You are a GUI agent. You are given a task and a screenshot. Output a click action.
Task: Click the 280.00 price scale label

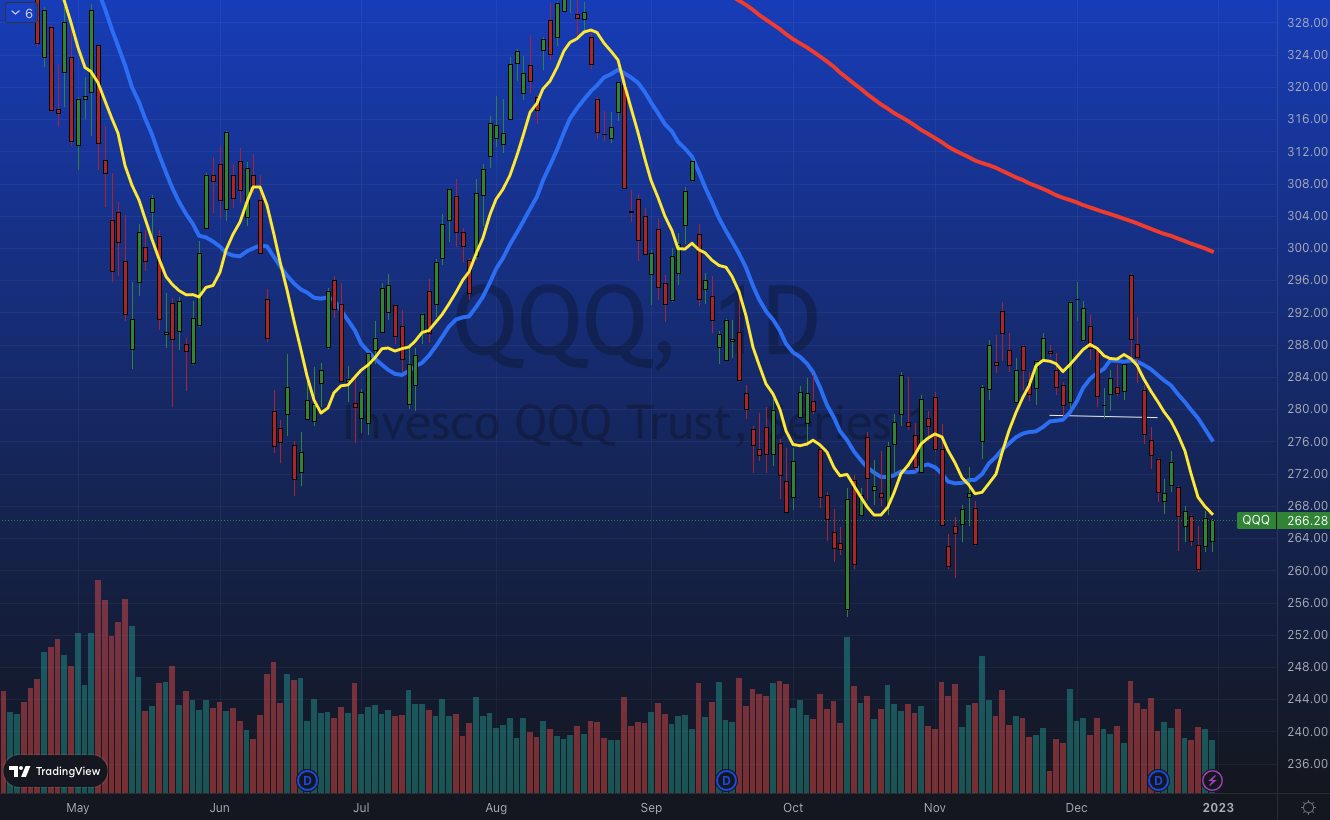coord(1307,409)
